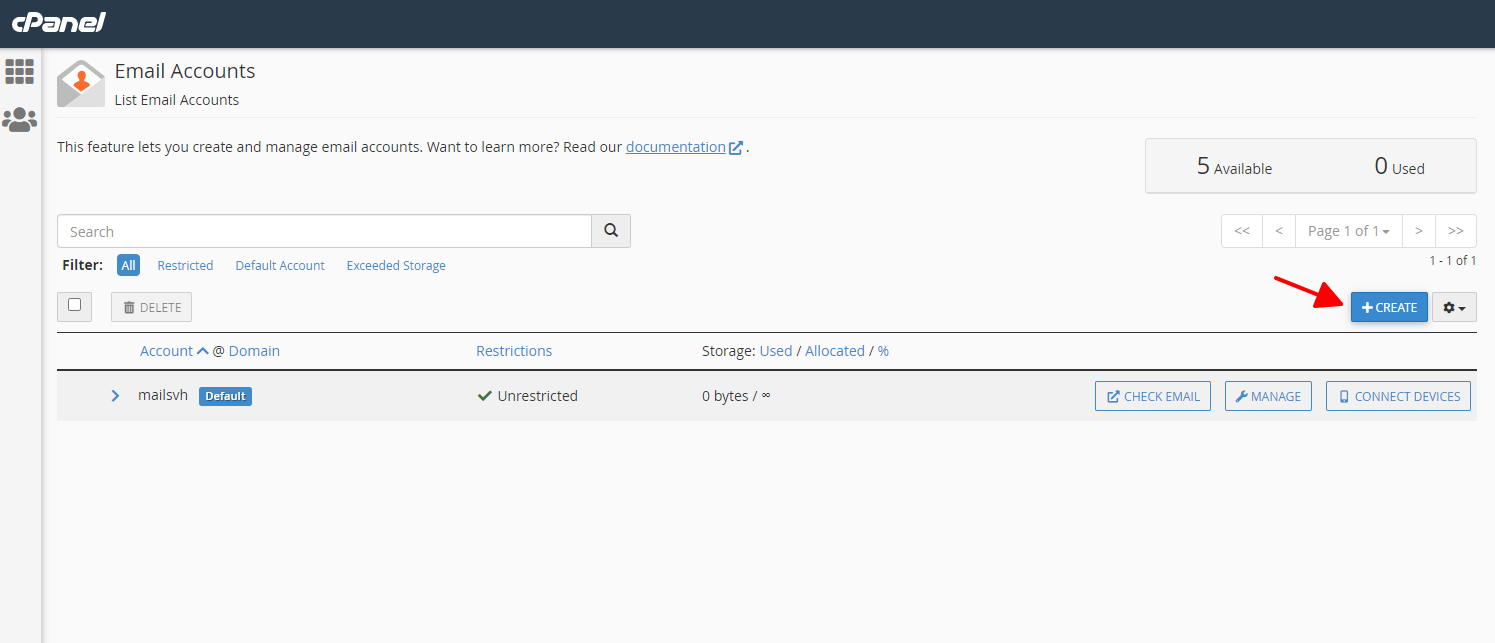Click inside the Search field

point(324,231)
